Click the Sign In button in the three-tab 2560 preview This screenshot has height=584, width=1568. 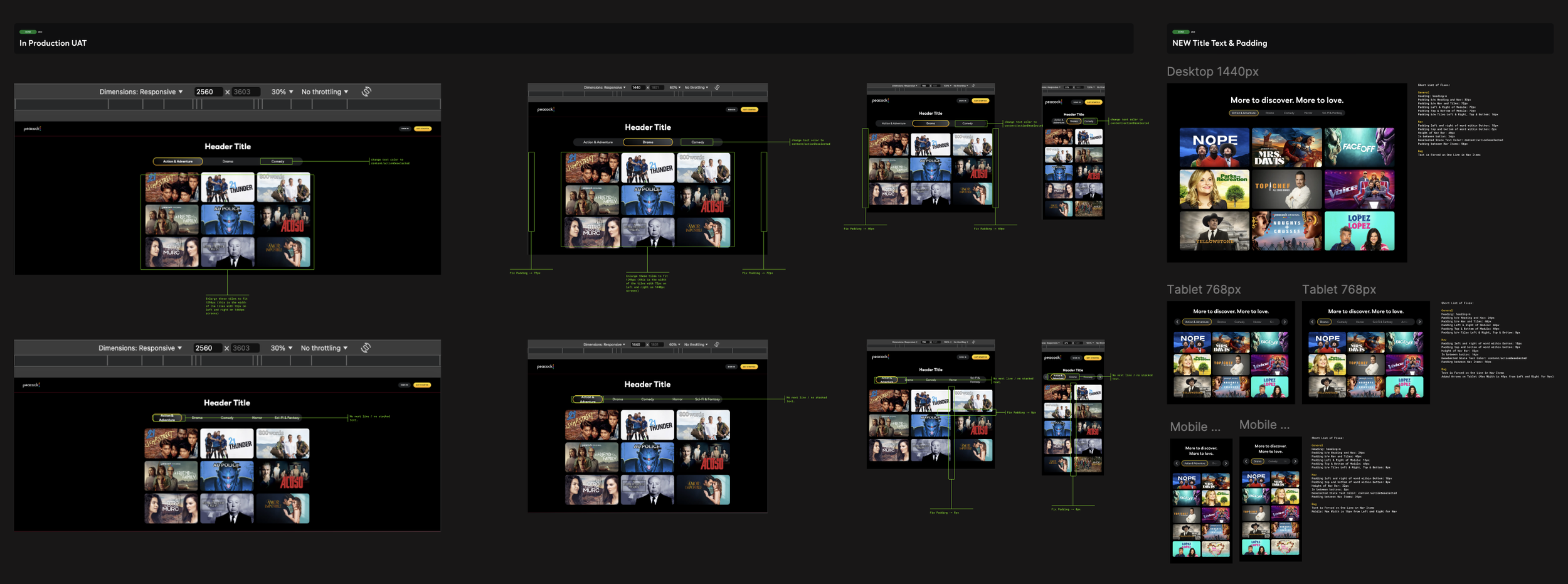[x=405, y=129]
